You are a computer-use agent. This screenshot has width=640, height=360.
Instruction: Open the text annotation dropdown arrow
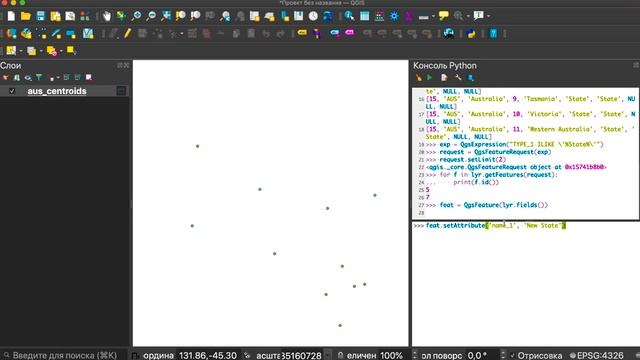[489, 16]
